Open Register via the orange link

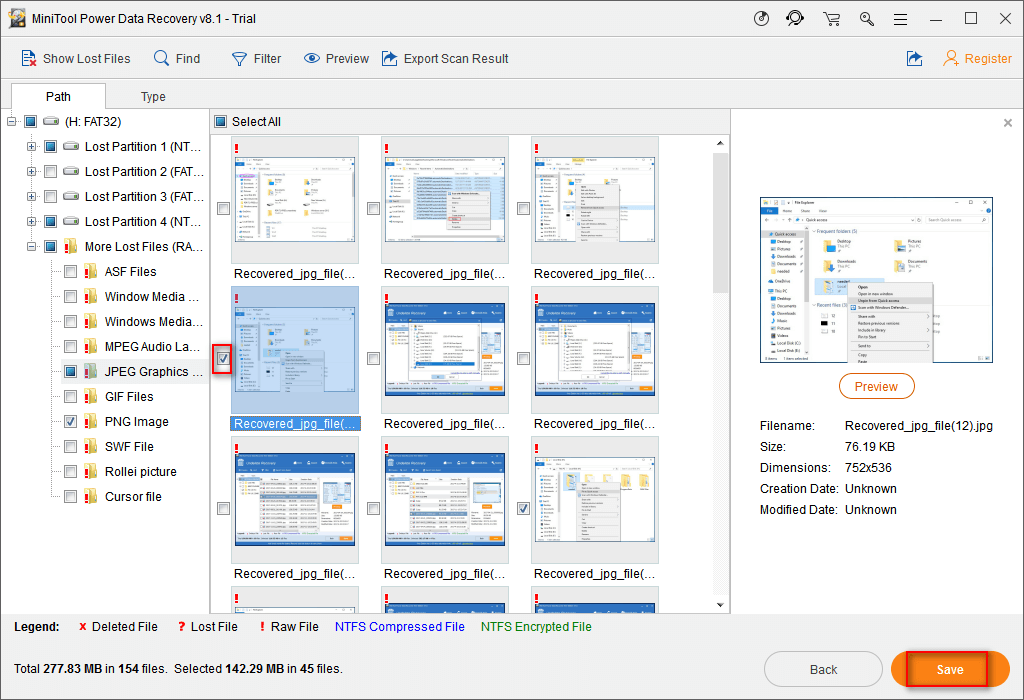(977, 58)
